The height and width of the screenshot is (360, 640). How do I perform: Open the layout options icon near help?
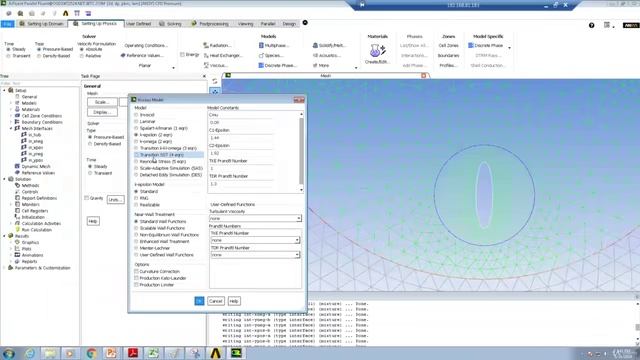pyautogui.click(x=607, y=25)
